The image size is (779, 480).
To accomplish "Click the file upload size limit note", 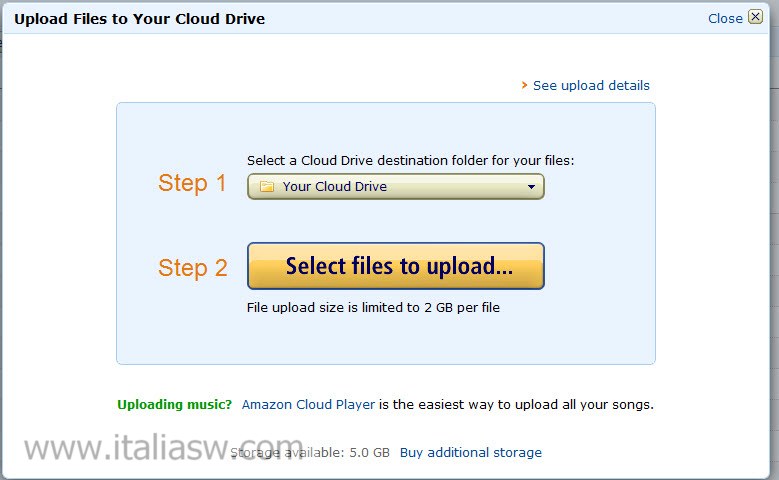I will tap(373, 308).
